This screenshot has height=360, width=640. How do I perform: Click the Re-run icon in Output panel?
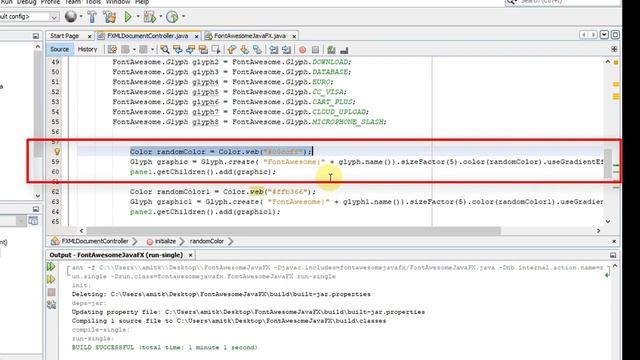[51, 267]
